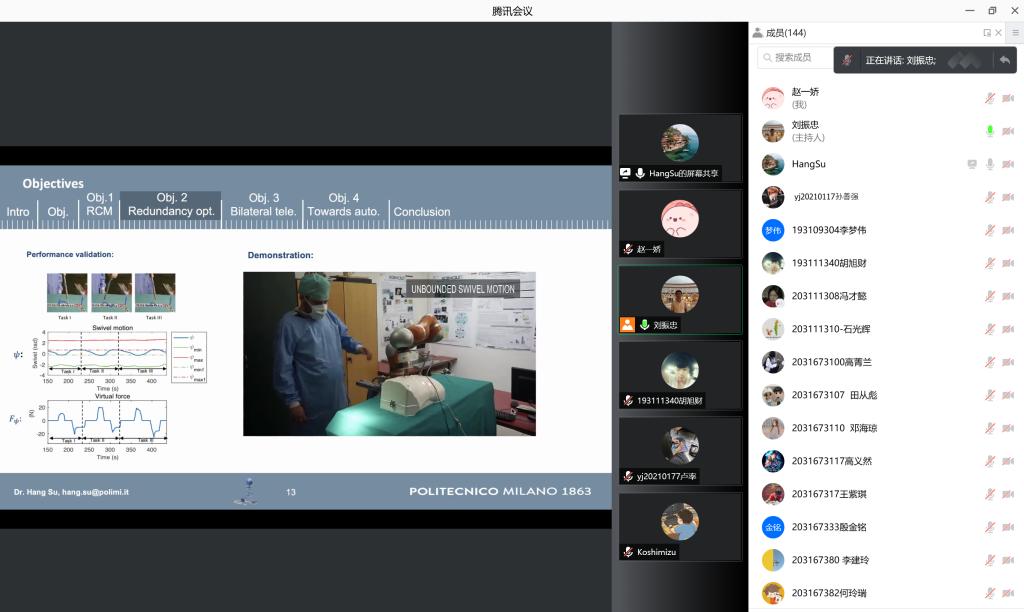The height and width of the screenshot is (612, 1024).
Task: Click the host icon on 刘振忠 tile
Action: [x=627, y=325]
